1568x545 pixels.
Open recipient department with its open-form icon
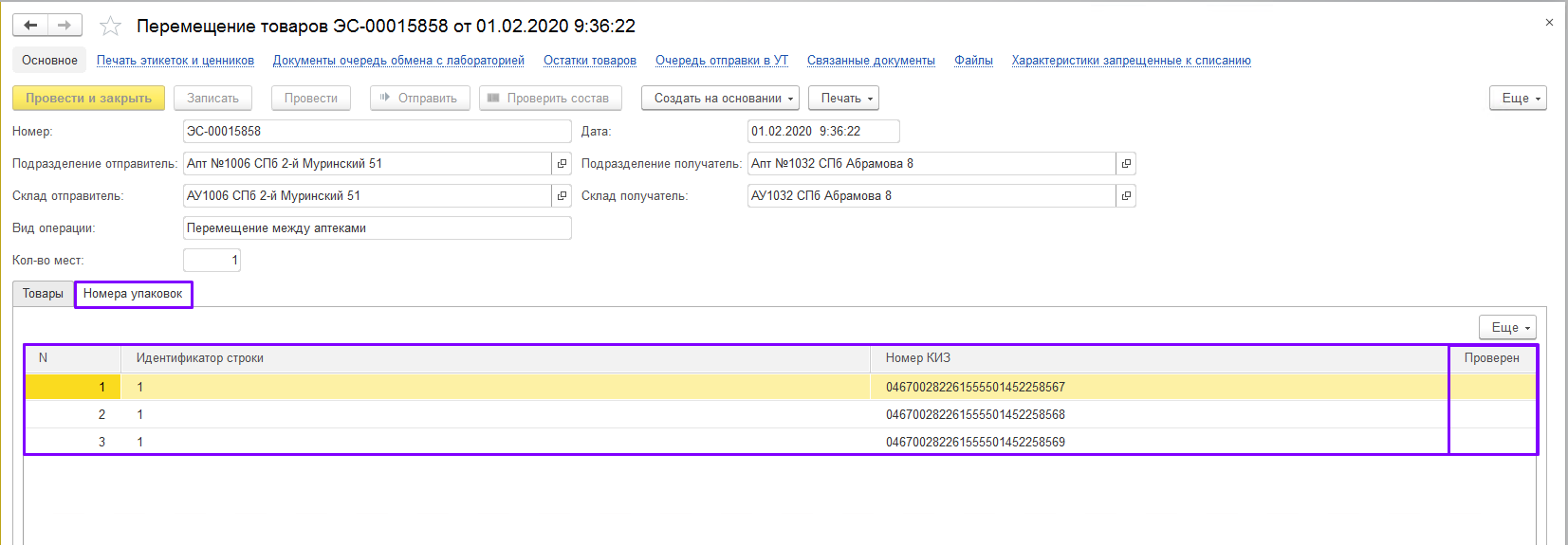pos(1126,164)
